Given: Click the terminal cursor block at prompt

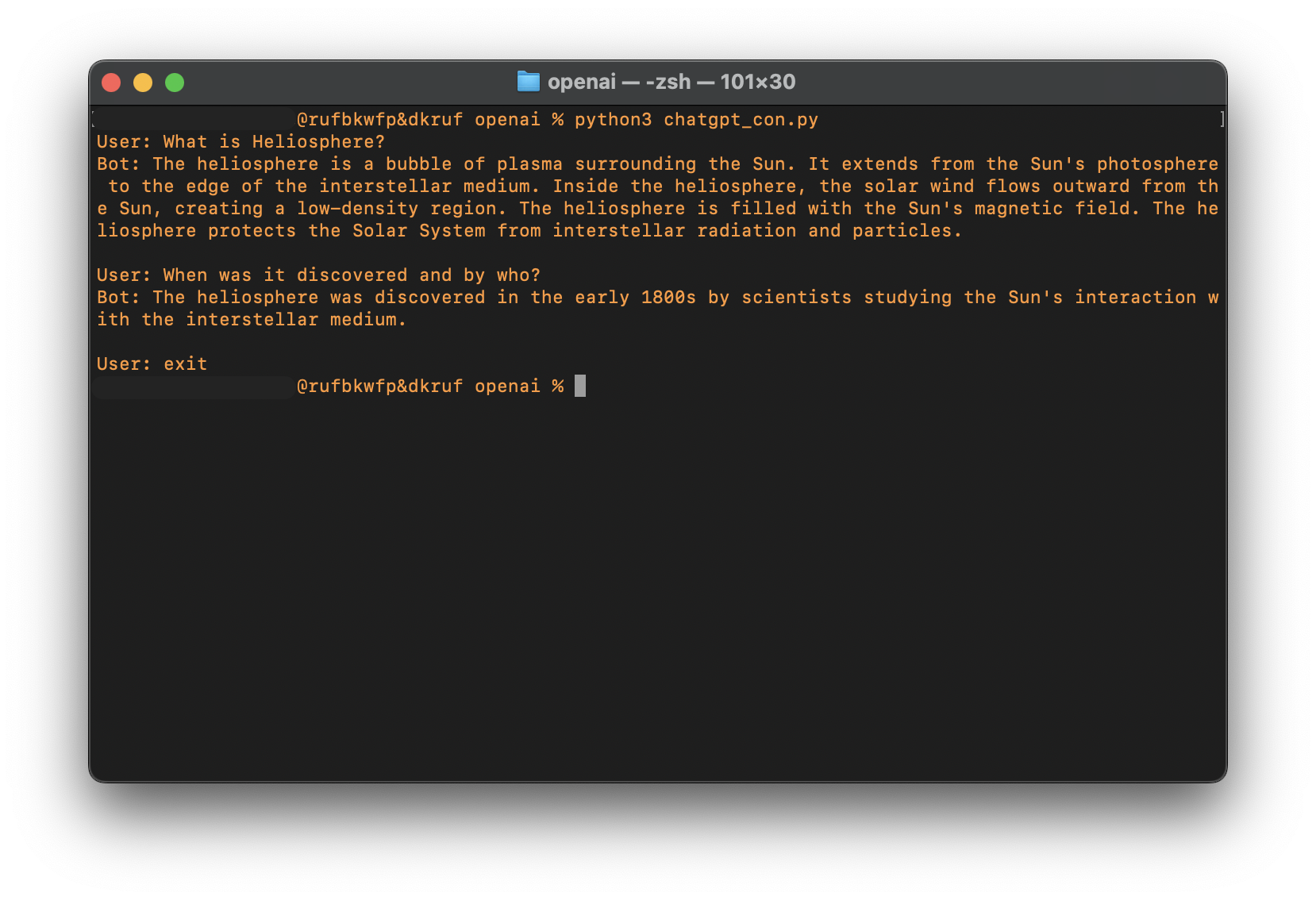Looking at the screenshot, I should point(580,386).
